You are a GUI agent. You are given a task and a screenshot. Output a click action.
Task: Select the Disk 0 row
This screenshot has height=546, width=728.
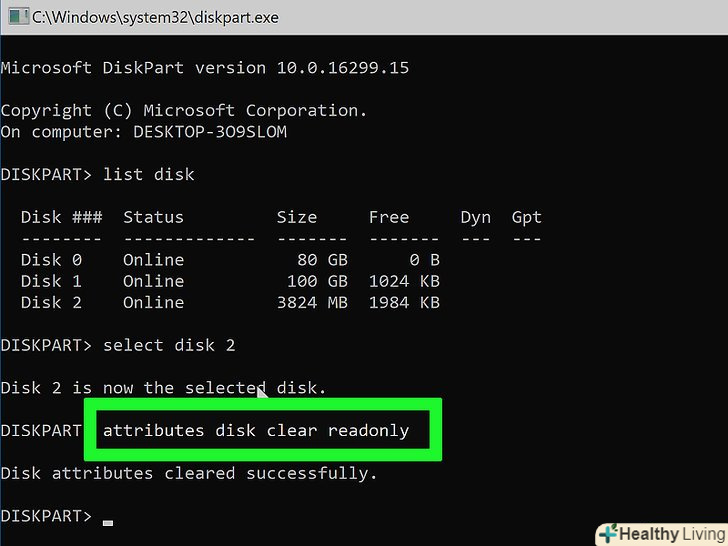230,260
